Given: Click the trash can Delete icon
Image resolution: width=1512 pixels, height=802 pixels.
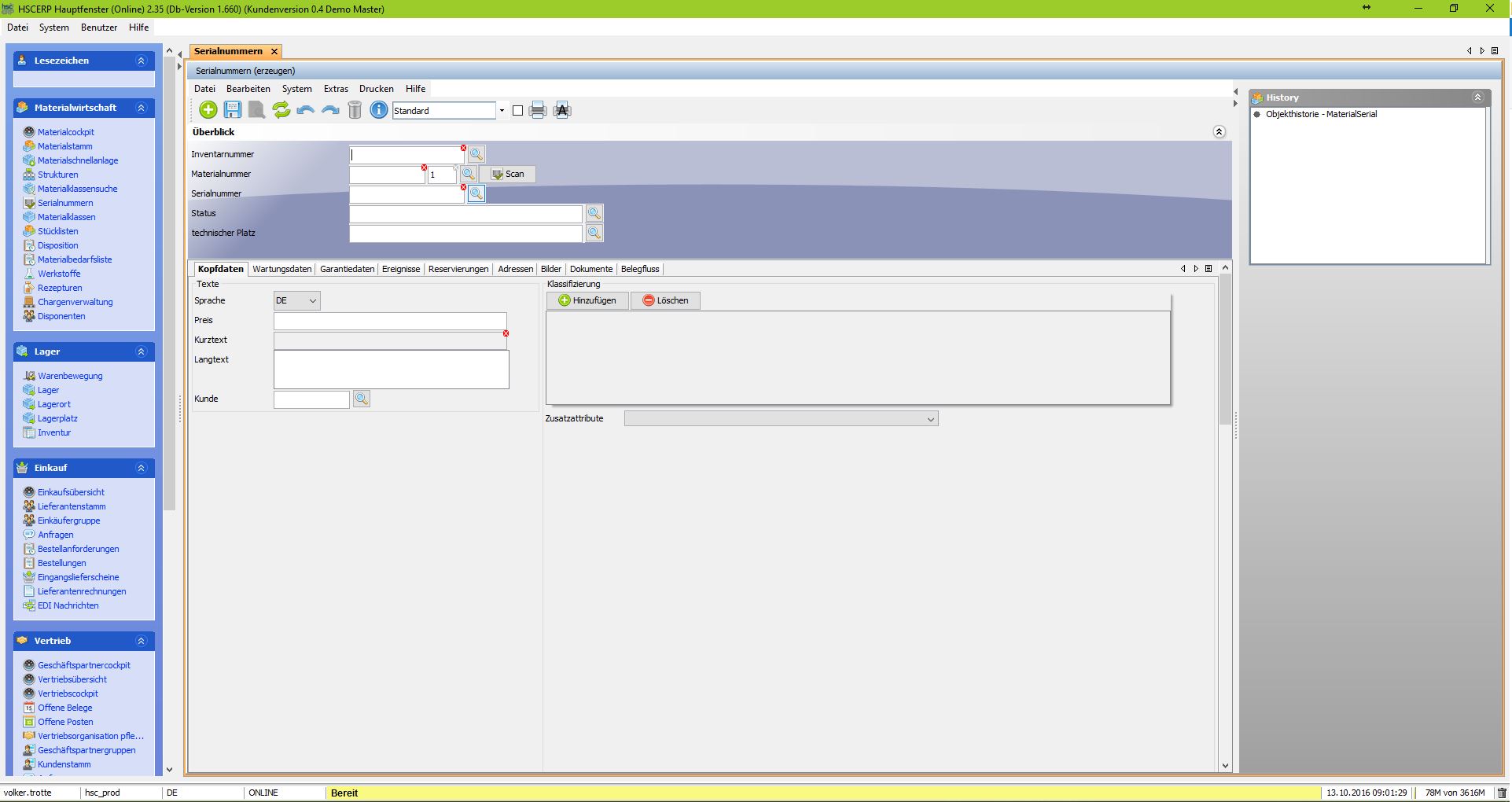Looking at the screenshot, I should (355, 110).
